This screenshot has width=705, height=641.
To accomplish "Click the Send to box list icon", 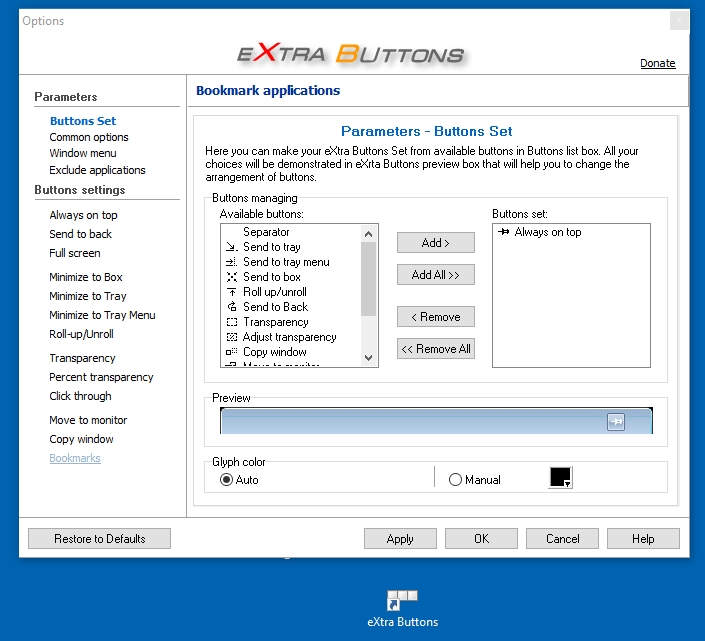I will click(x=231, y=277).
